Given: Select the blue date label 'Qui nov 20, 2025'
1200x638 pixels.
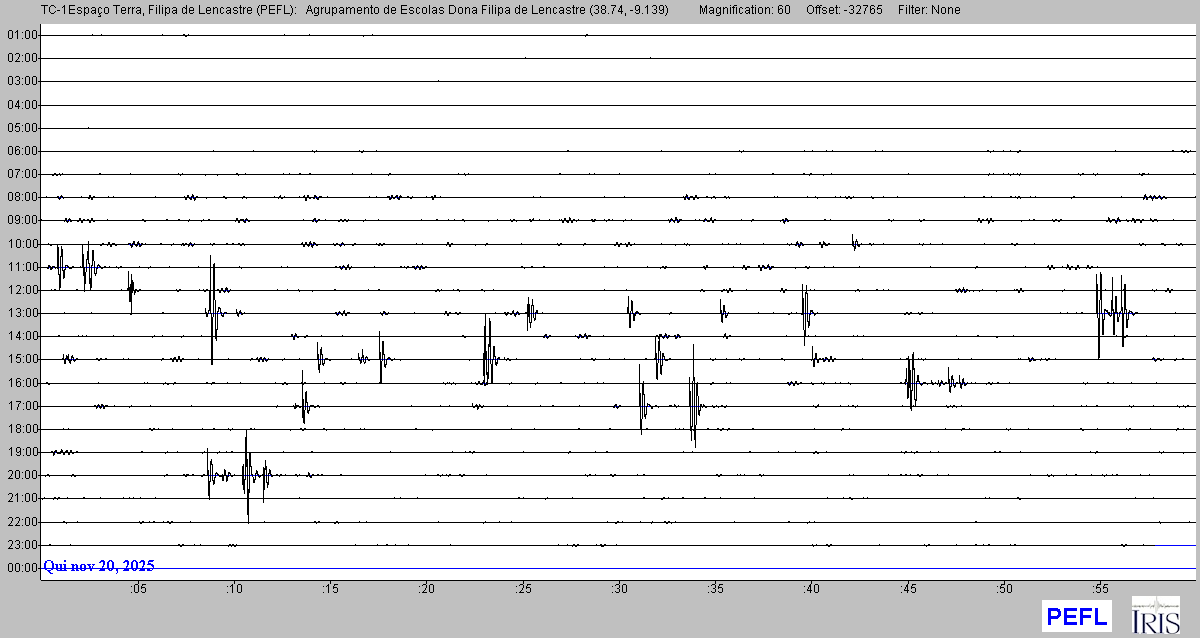Looking at the screenshot, I should (x=98, y=566).
